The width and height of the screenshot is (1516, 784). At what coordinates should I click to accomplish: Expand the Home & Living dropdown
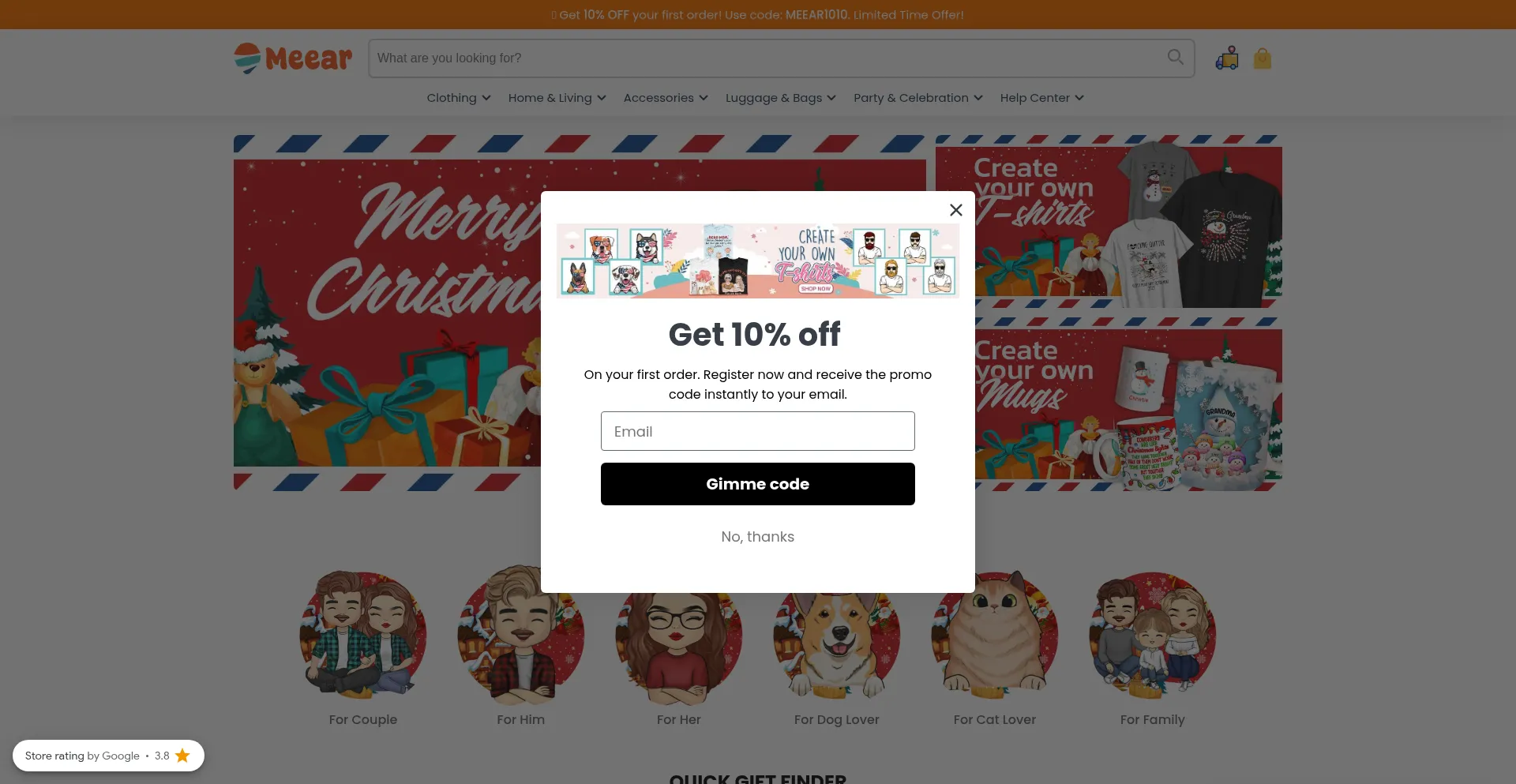[x=557, y=98]
